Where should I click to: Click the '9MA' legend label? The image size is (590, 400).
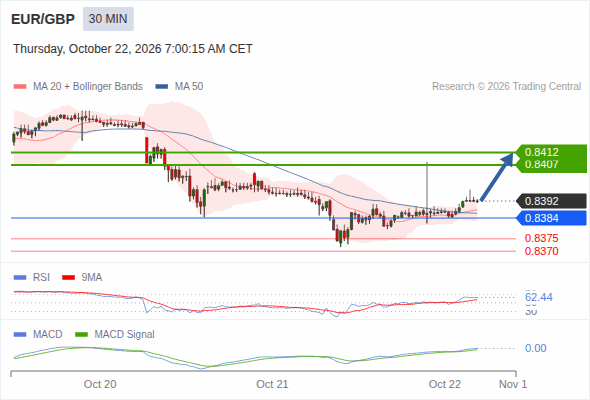pyautogui.click(x=91, y=278)
